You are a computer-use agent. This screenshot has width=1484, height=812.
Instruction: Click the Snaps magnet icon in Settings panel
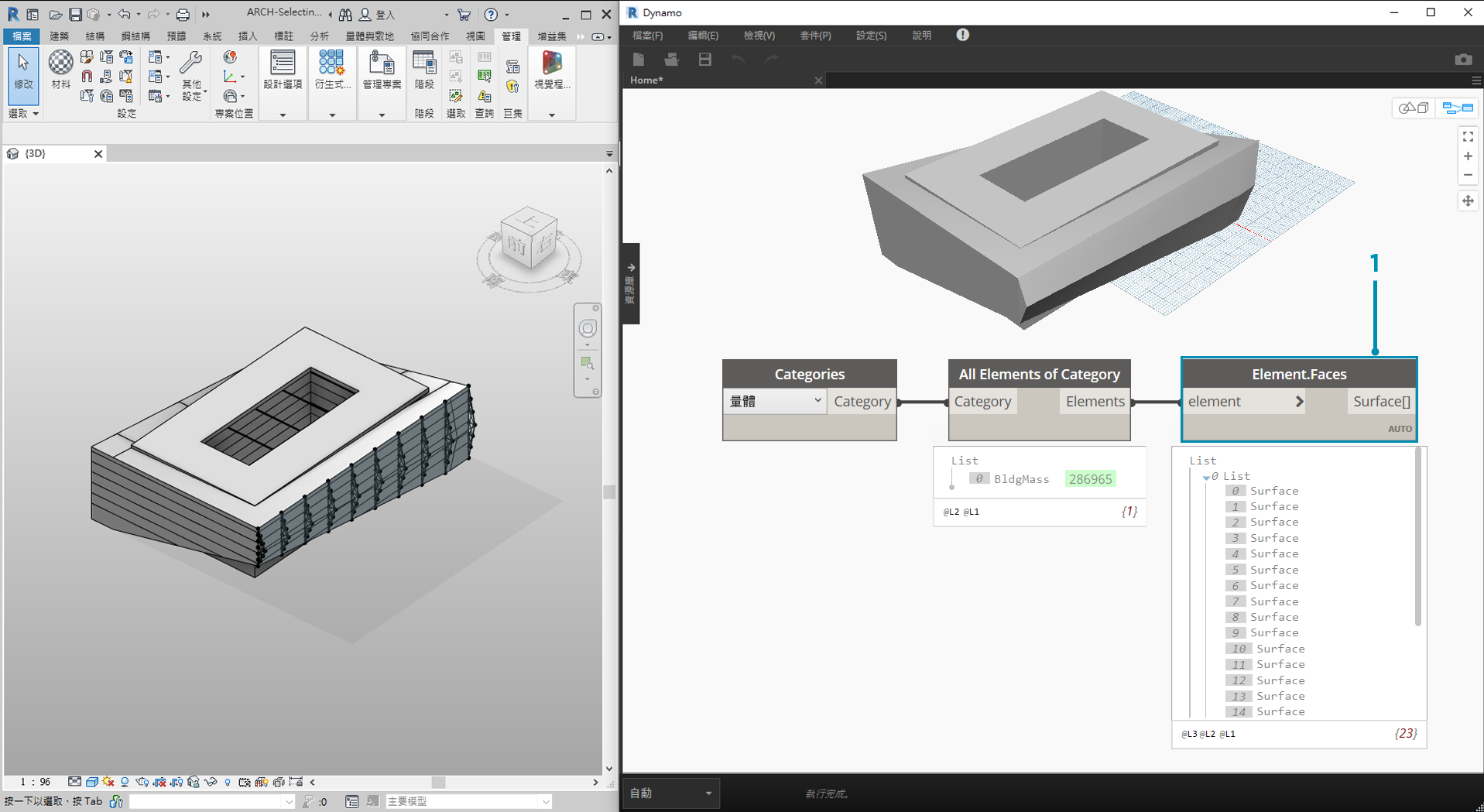coord(87,76)
